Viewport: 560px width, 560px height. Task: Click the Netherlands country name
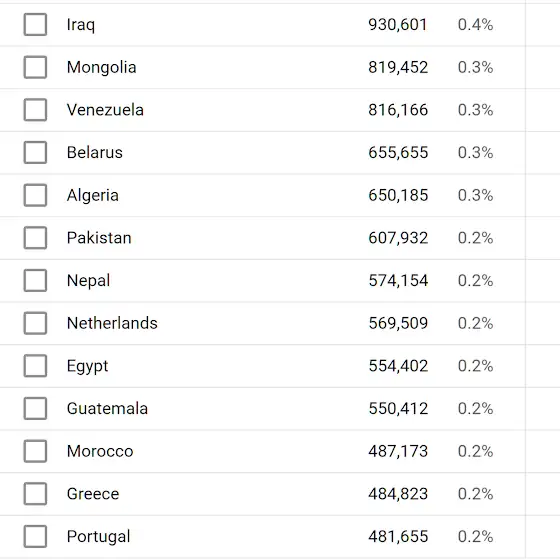112,323
